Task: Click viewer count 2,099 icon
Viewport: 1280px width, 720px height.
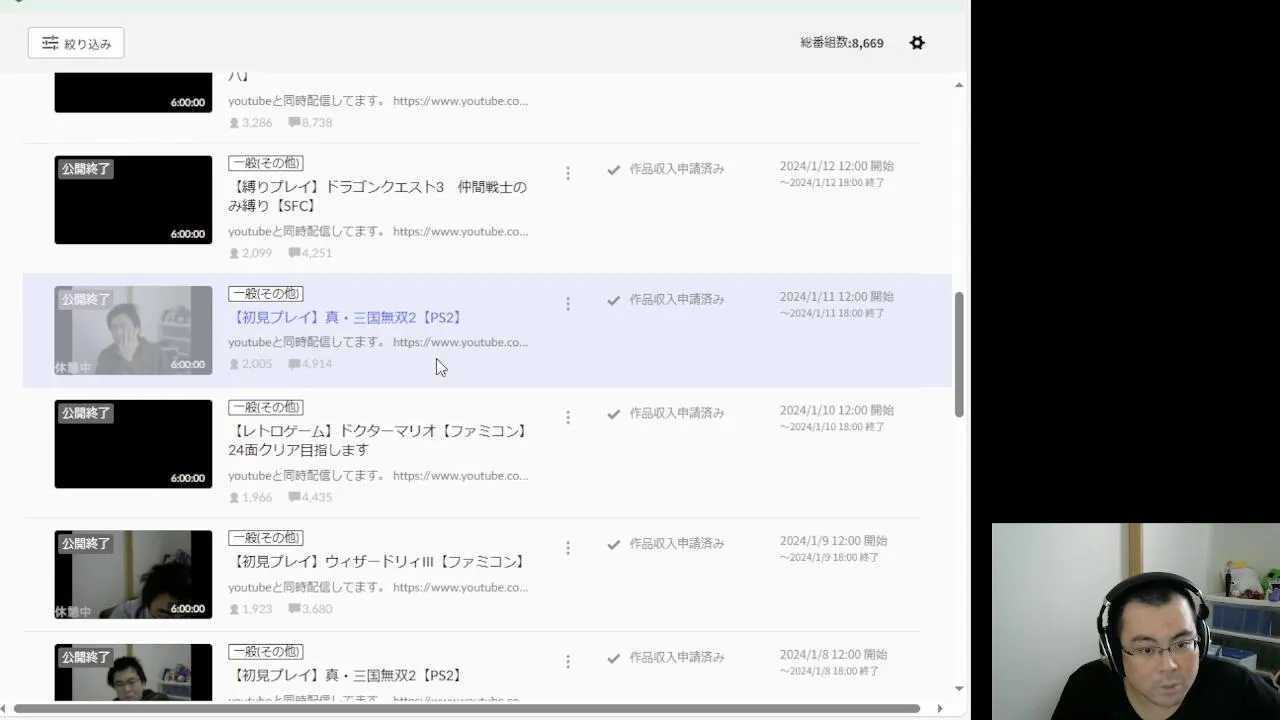Action: coord(234,253)
